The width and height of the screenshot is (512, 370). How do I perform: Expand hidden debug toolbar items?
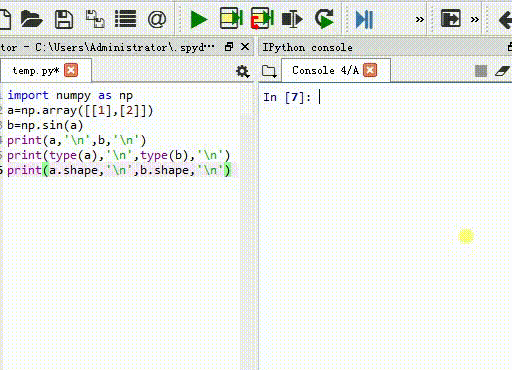coord(420,20)
